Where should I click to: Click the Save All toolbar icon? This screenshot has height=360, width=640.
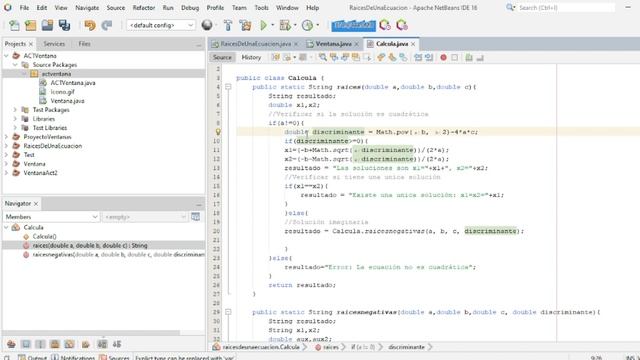click(64, 25)
